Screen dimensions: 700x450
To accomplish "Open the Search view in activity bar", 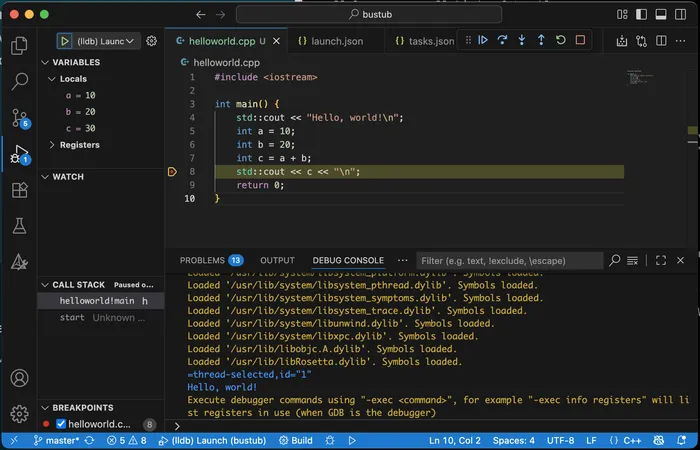I will pyautogui.click(x=19, y=82).
